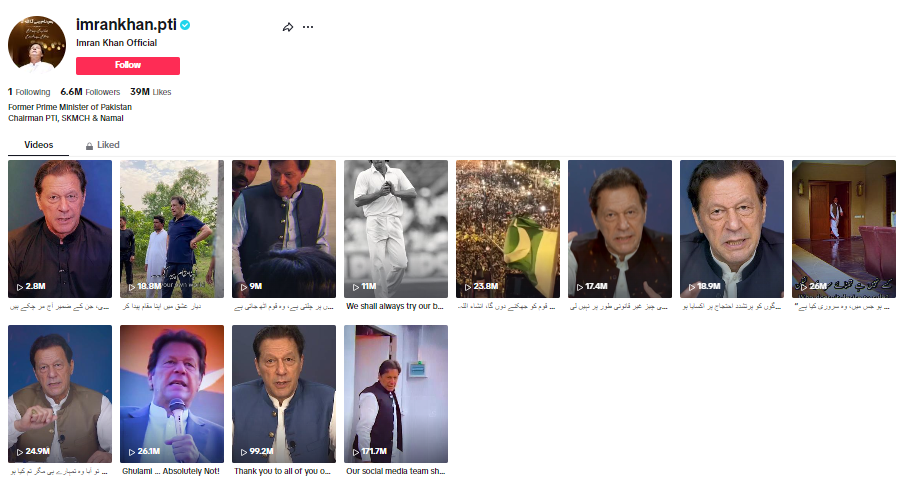Switch to the Videos tab
This screenshot has width=907, height=498.
(38, 145)
